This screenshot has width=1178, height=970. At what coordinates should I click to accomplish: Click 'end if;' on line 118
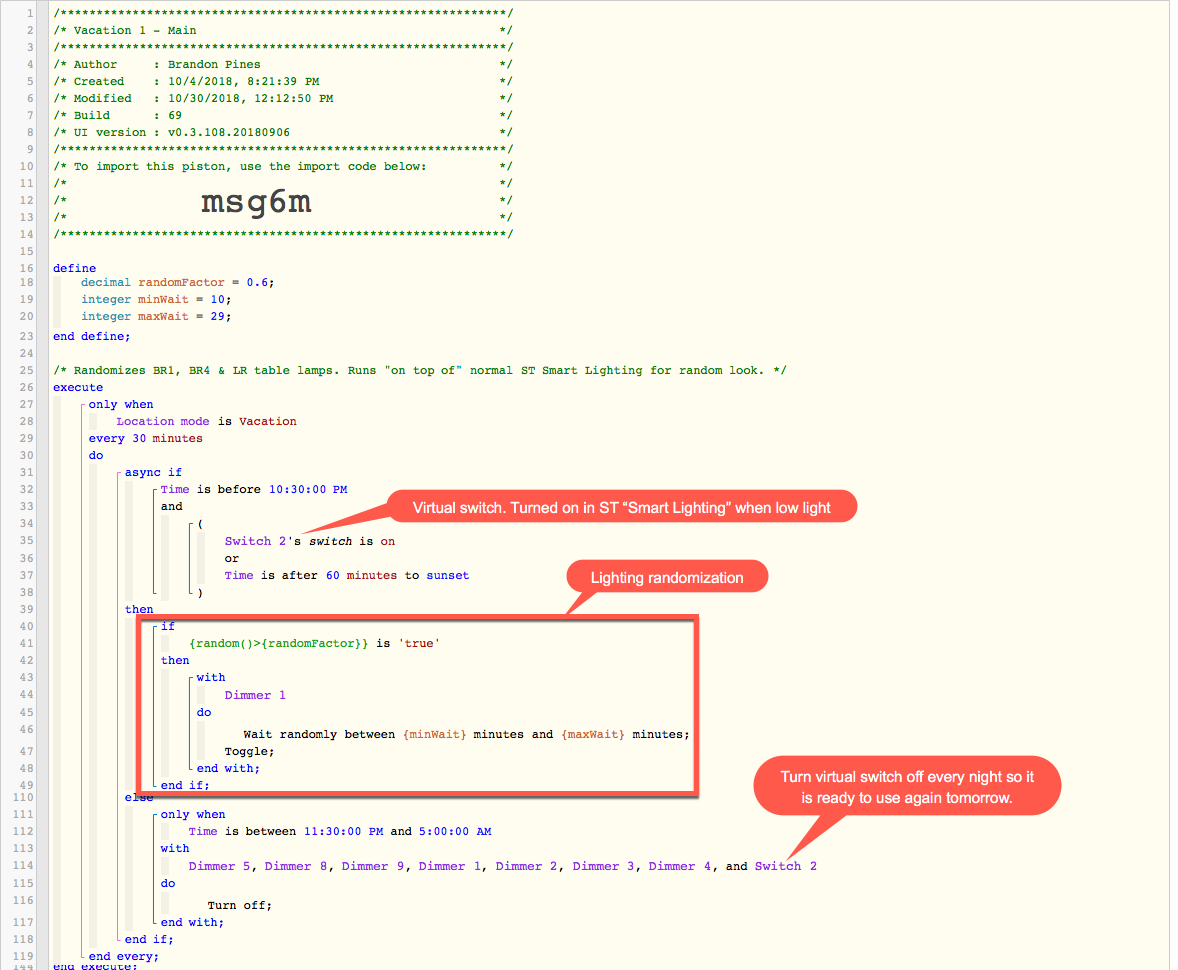click(x=149, y=939)
